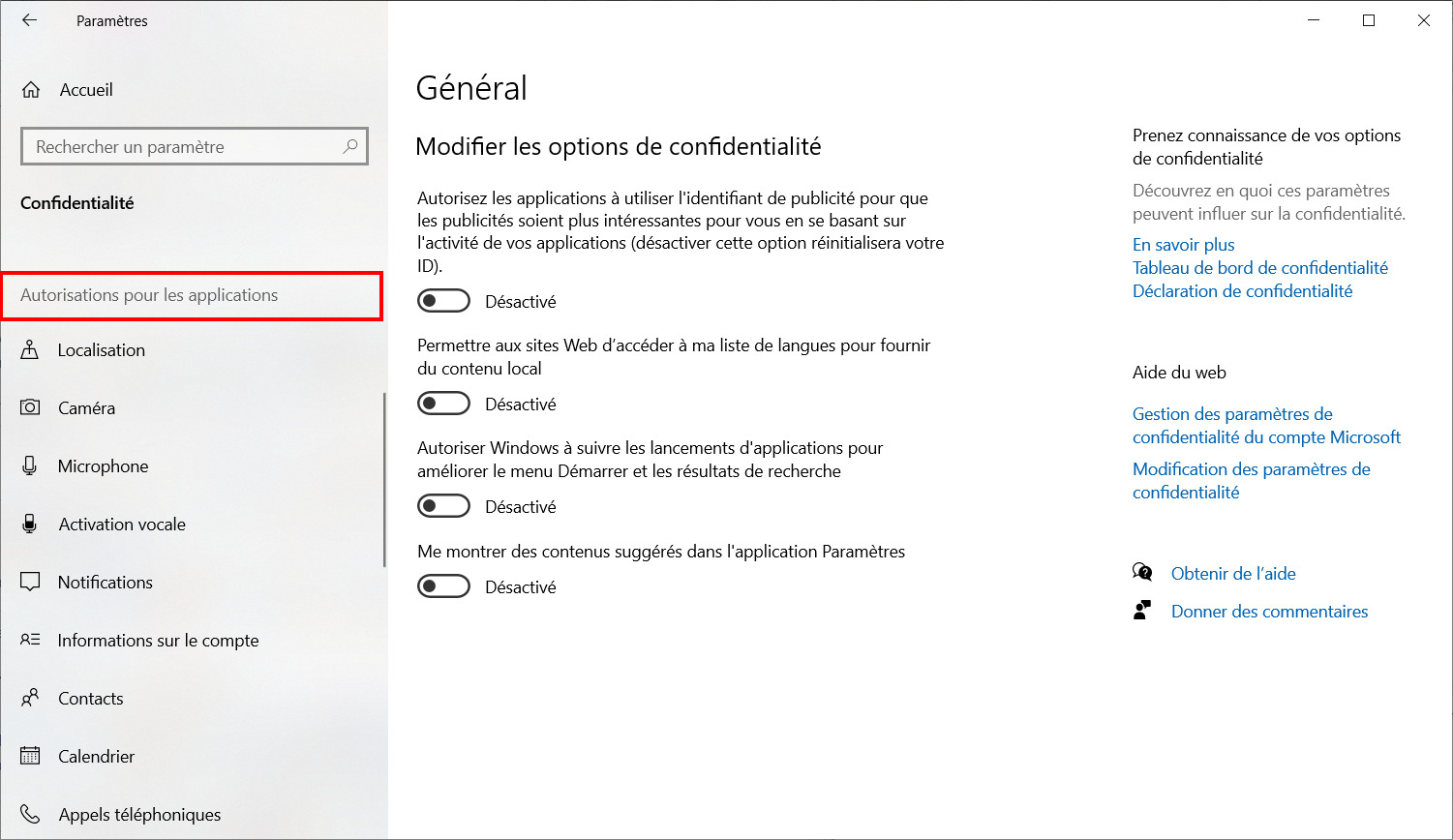Open Activation vocale icon
This screenshot has height=840, width=1453.
[x=30, y=525]
